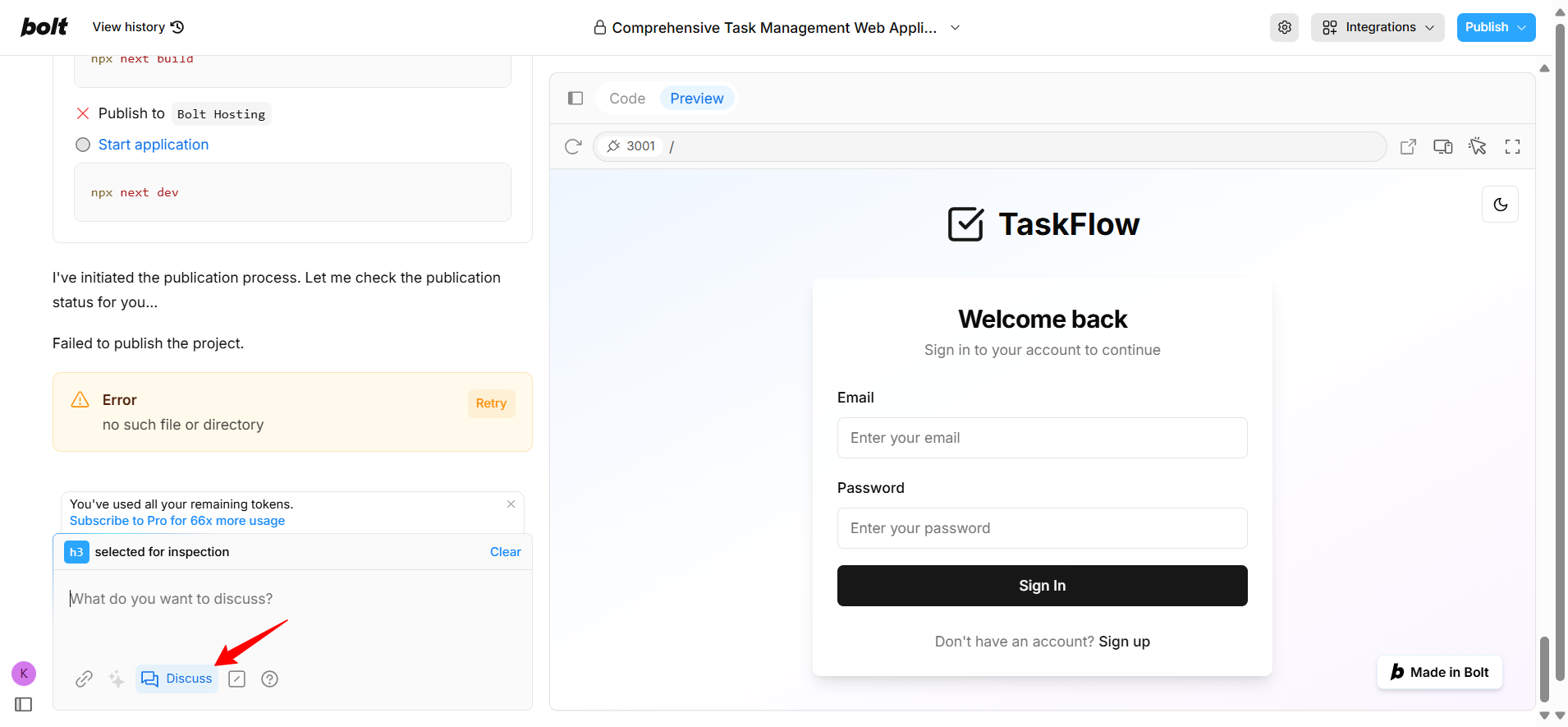
Task: Open the Integrations dropdown
Action: [x=1378, y=27]
